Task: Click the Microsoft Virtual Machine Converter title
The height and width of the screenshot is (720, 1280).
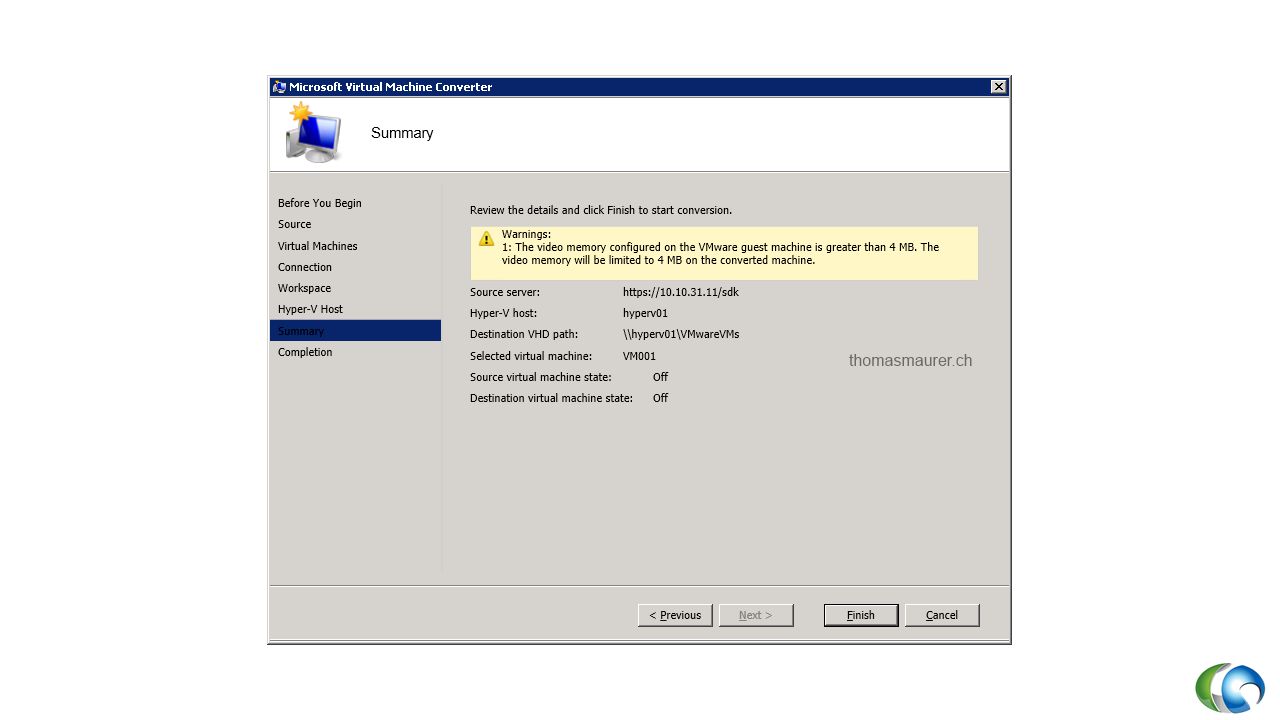Action: click(x=391, y=87)
